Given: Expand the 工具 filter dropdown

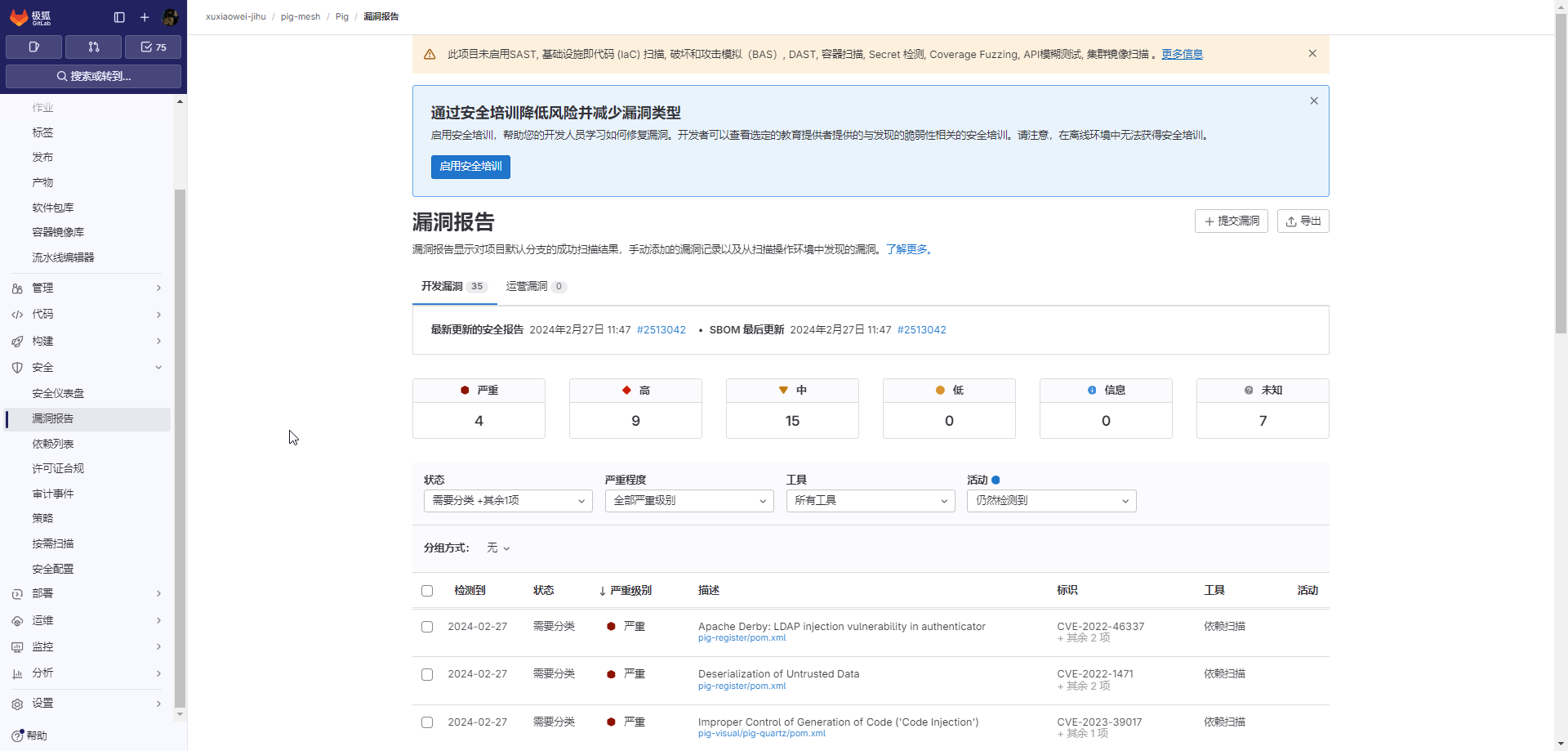Looking at the screenshot, I should (870, 501).
